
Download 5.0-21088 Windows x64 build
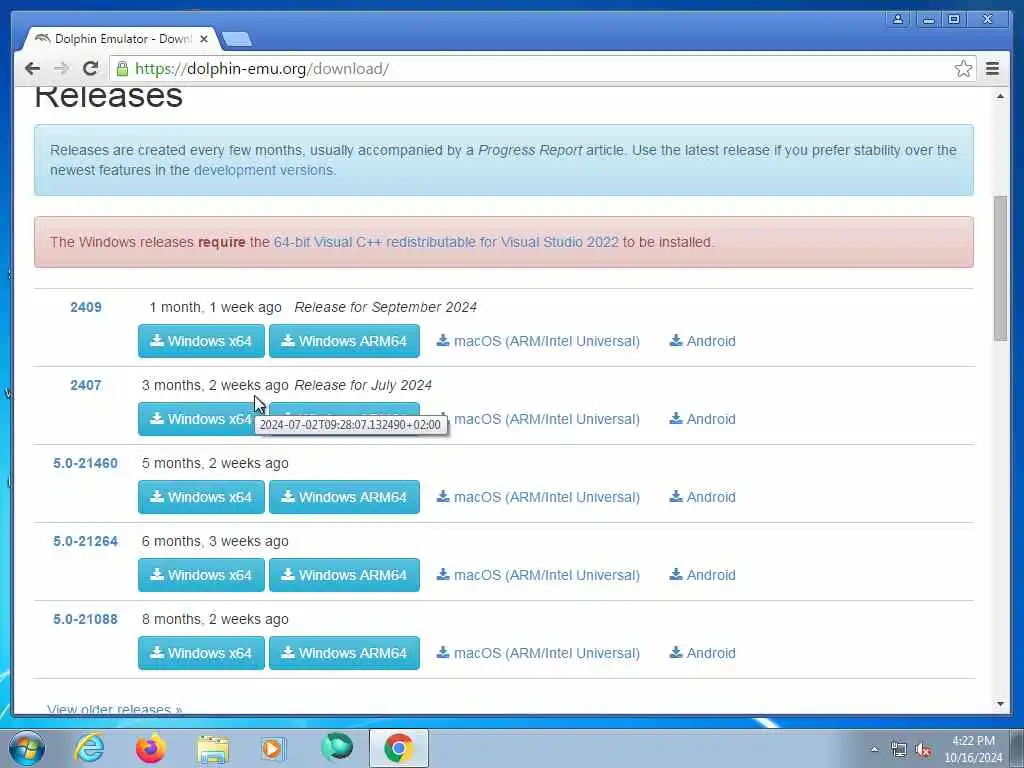201,653
